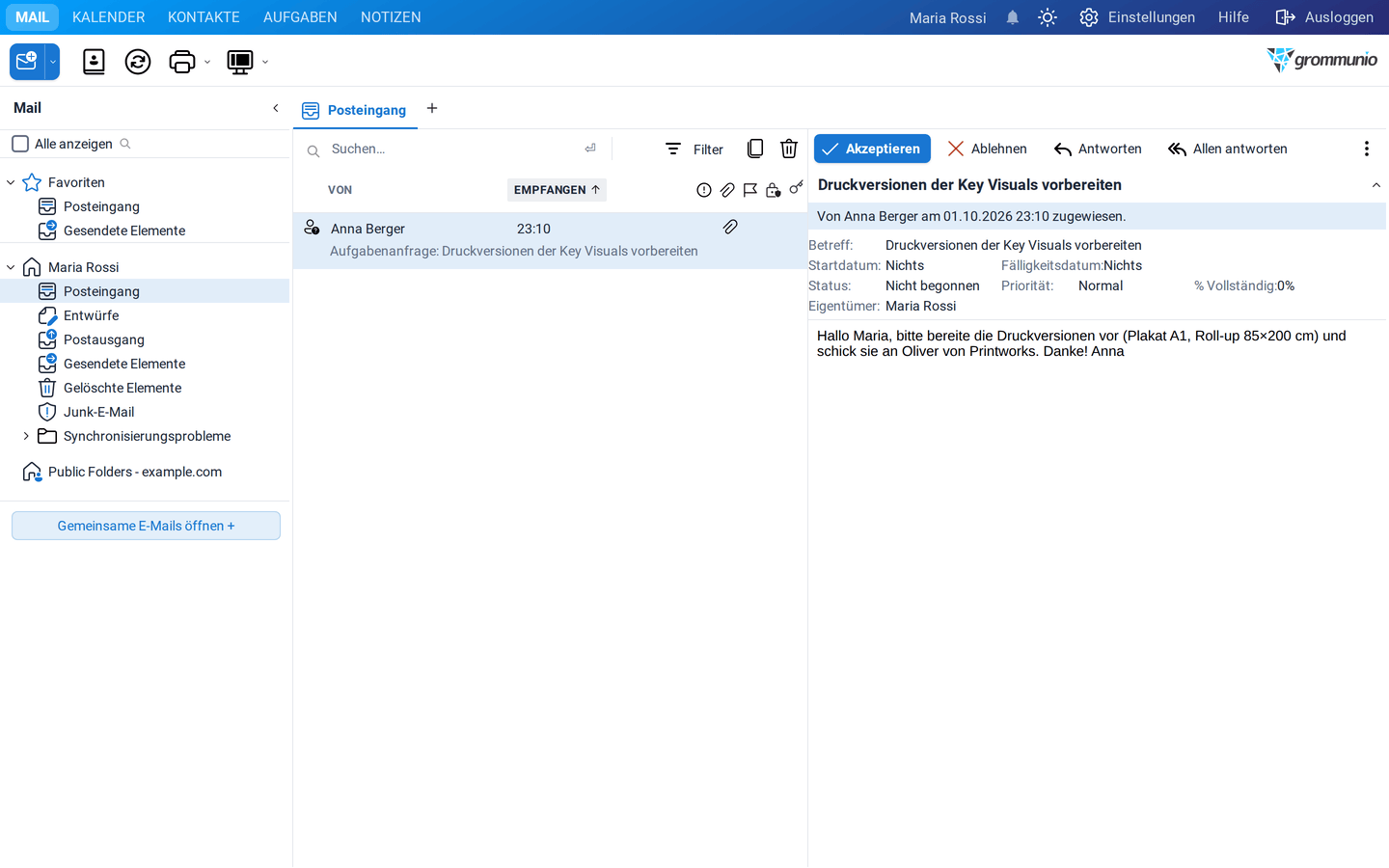Click the view layout monitor icon
Image resolution: width=1389 pixels, height=868 pixels.
[239, 62]
